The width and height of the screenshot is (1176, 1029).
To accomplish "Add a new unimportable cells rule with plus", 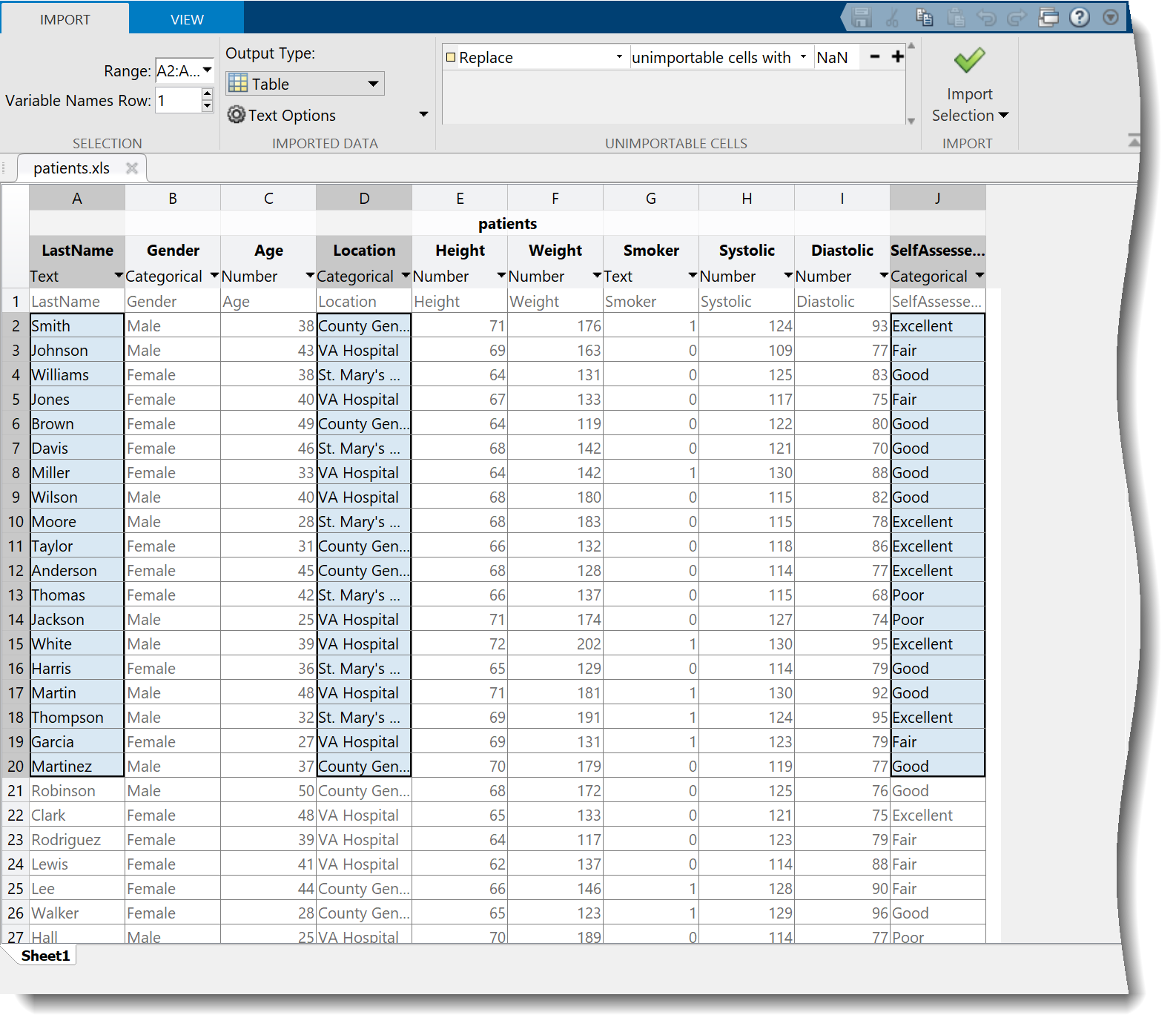I will [x=897, y=57].
